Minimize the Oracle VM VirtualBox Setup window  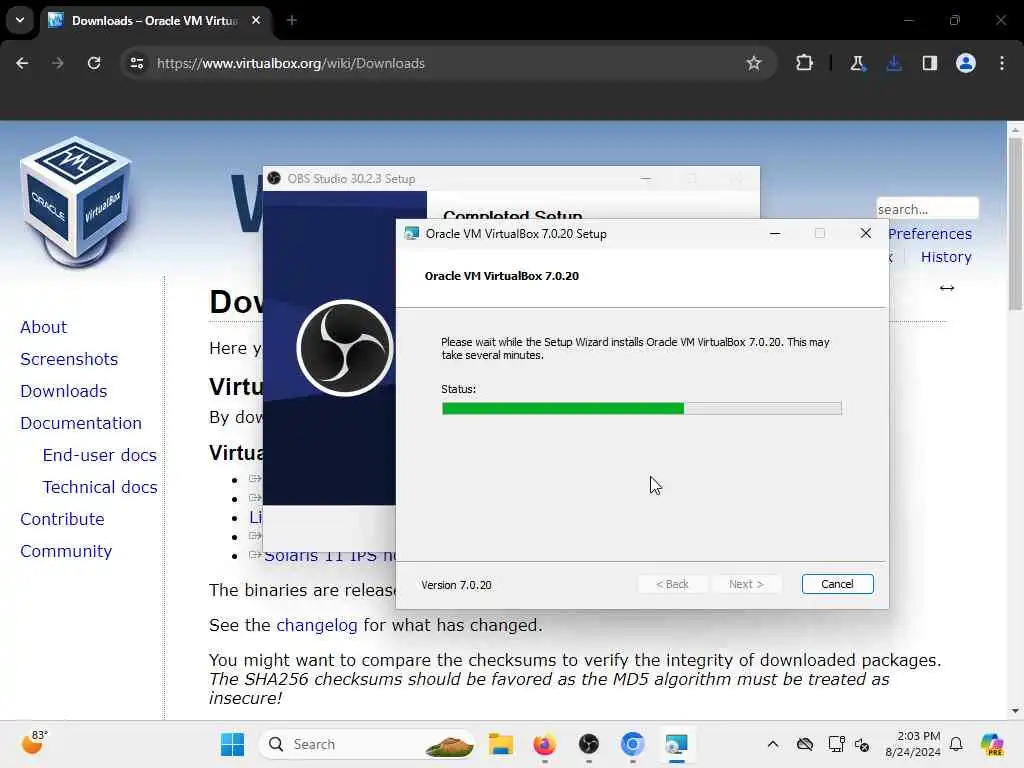(775, 234)
